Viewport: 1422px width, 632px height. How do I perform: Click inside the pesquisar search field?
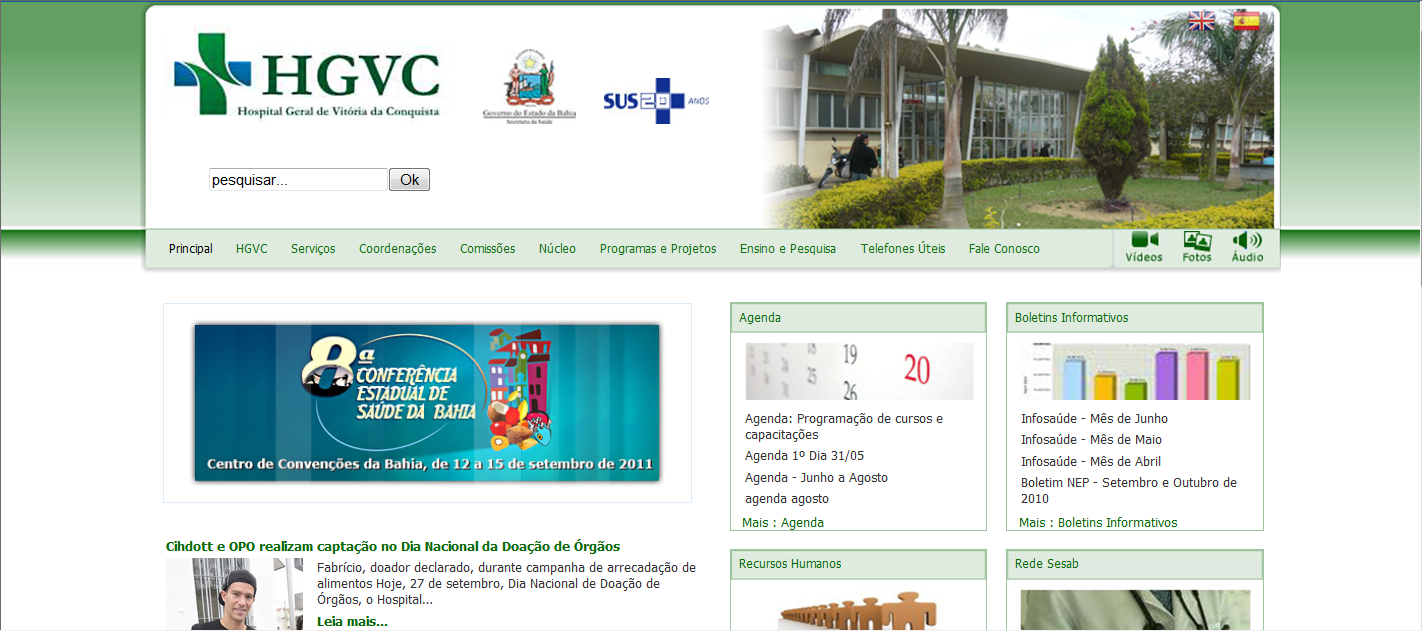coord(297,179)
